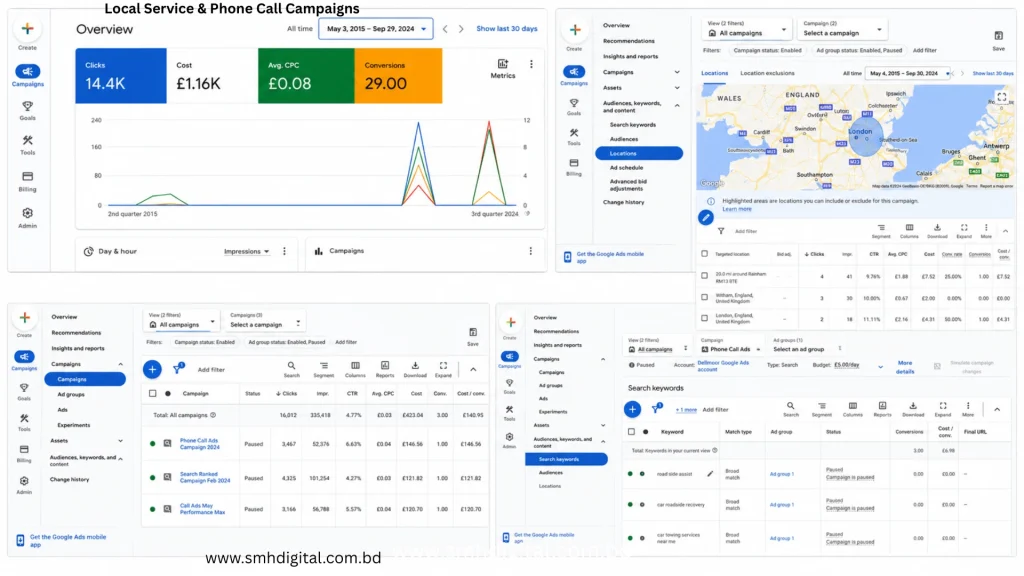Screen dimensions: 1024x576
Task: Click blue plus button in Campaigns list panel
Action: (152, 370)
